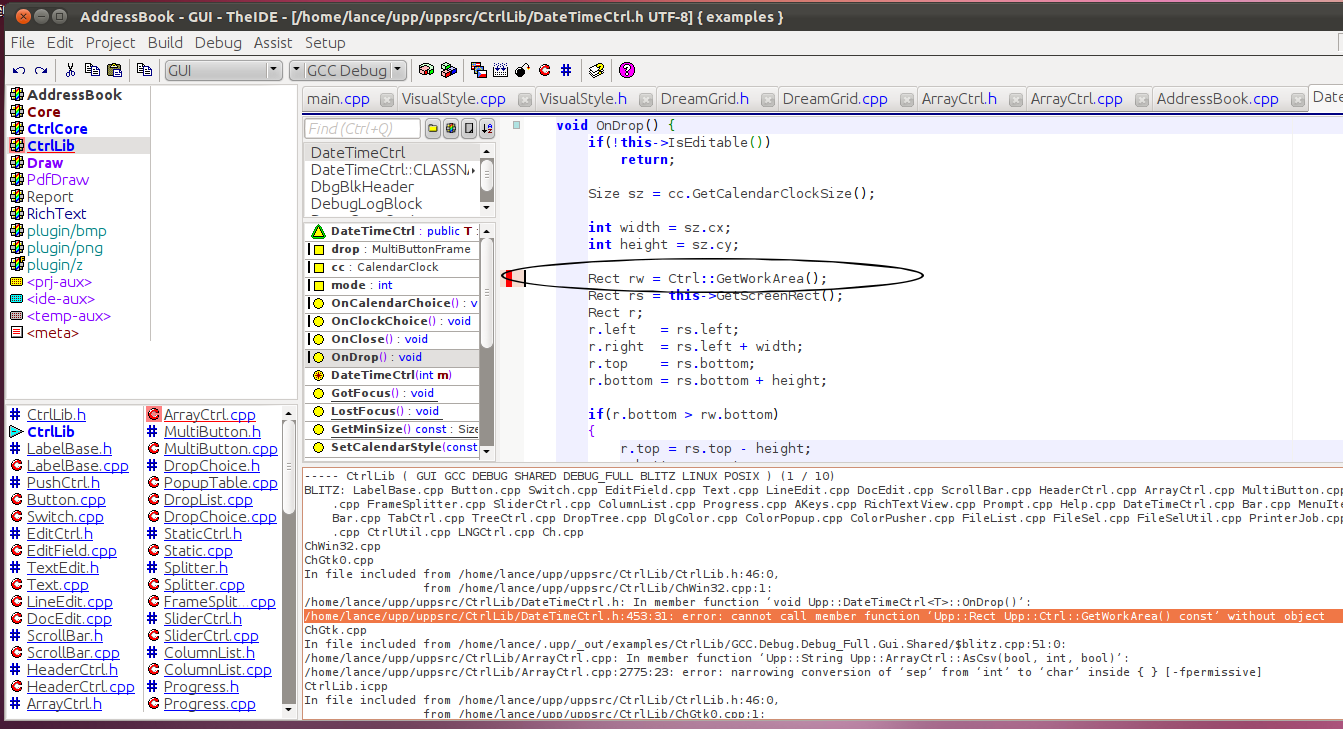Close the main.cpp tab
The width and height of the screenshot is (1343, 729).
385,99
